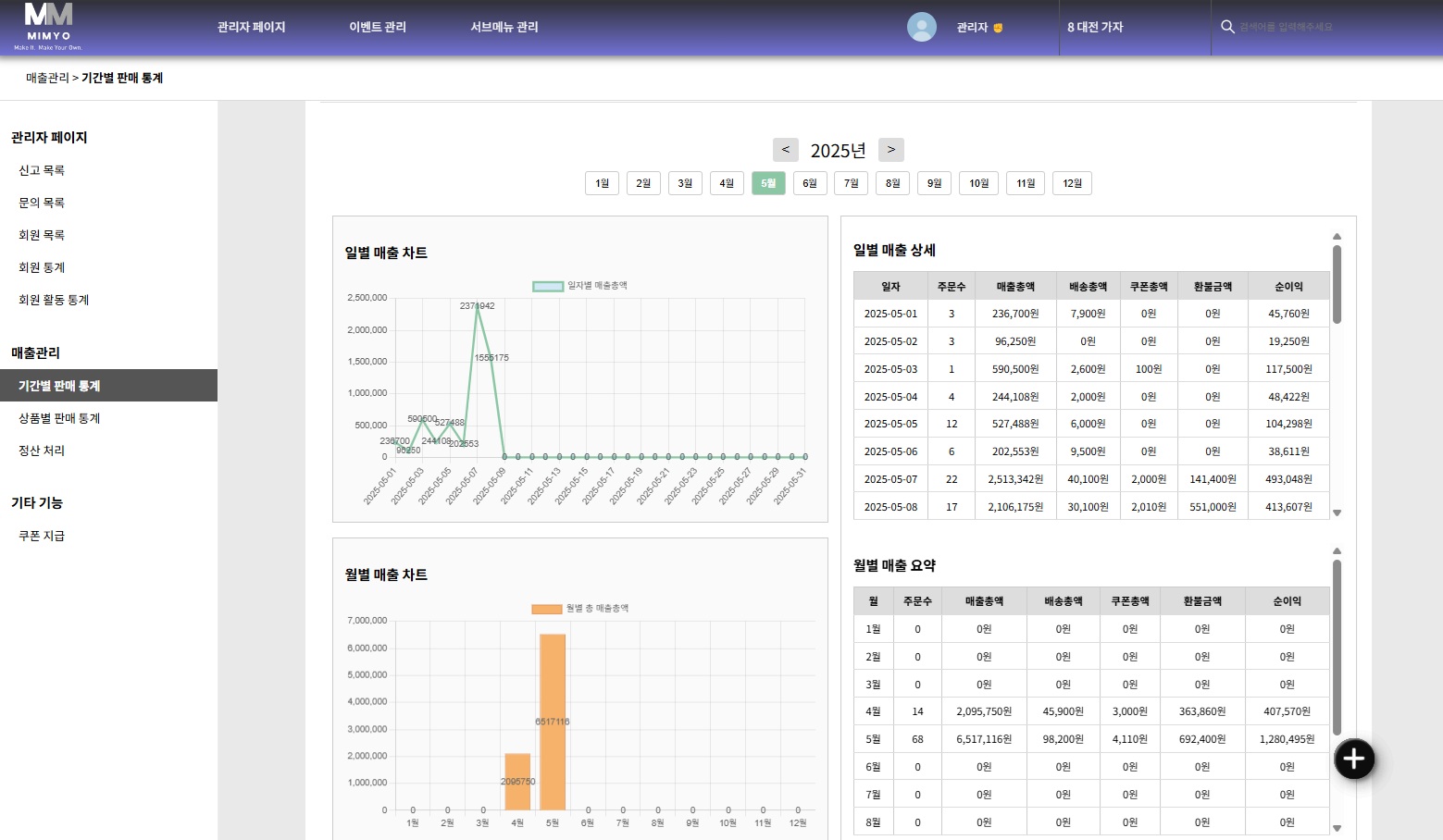
Task: Open 이벤트 관리 menu
Action: click(378, 27)
